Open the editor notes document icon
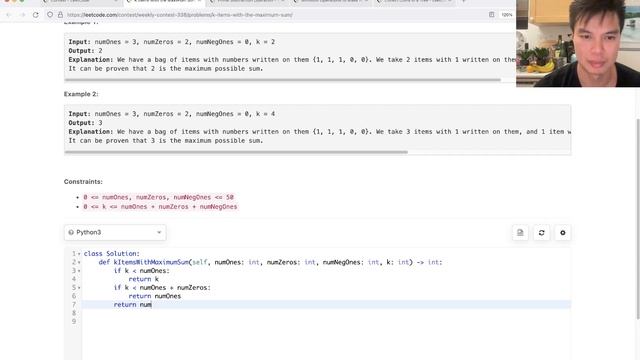The height and width of the screenshot is (360, 640). tap(520, 233)
